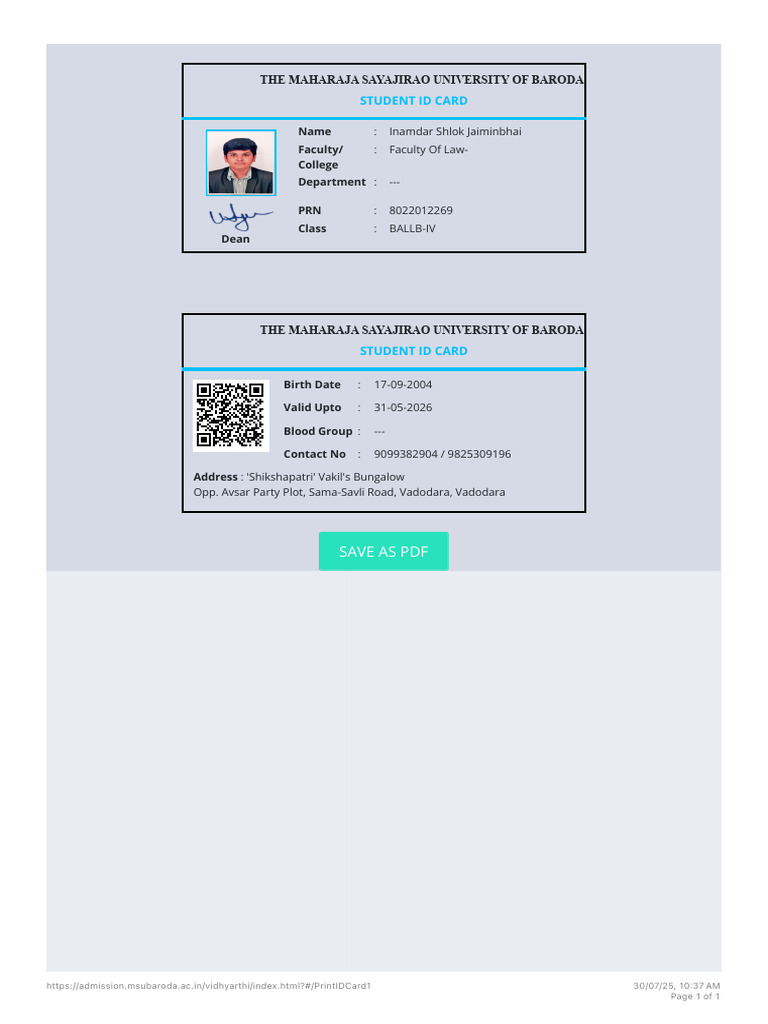Click the QR code image
This screenshot has height=1024, width=768.
(229, 415)
